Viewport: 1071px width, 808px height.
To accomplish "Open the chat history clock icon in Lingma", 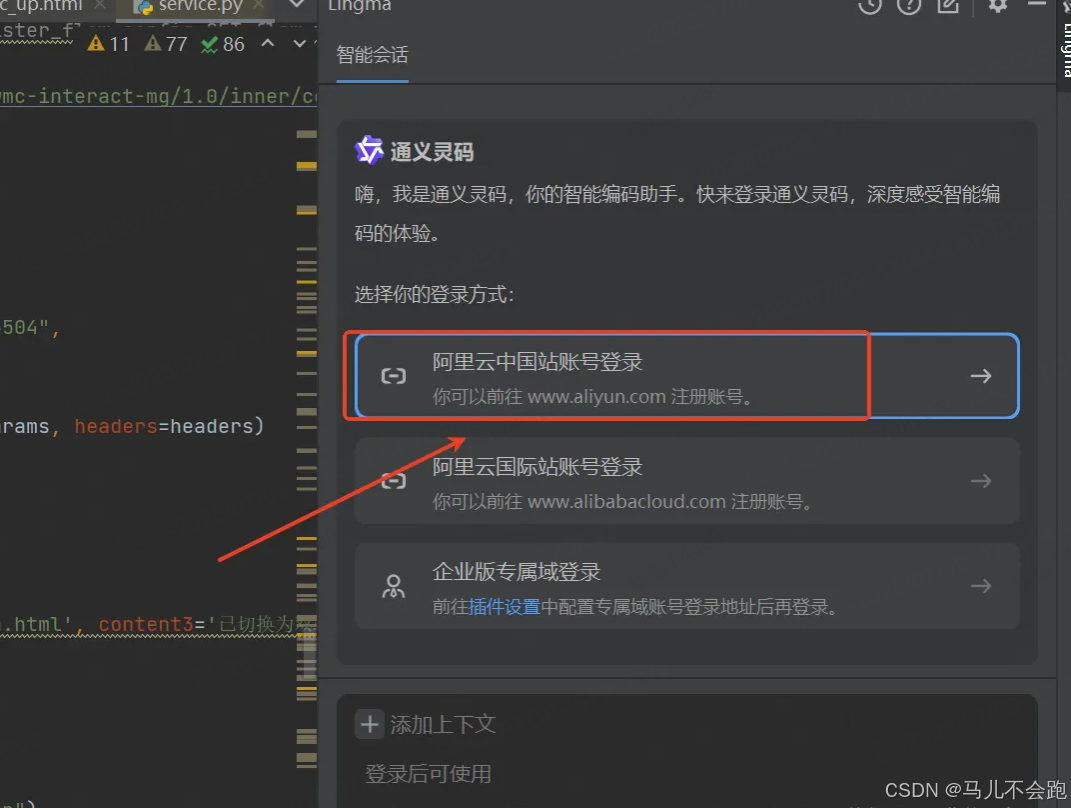I will point(870,6).
